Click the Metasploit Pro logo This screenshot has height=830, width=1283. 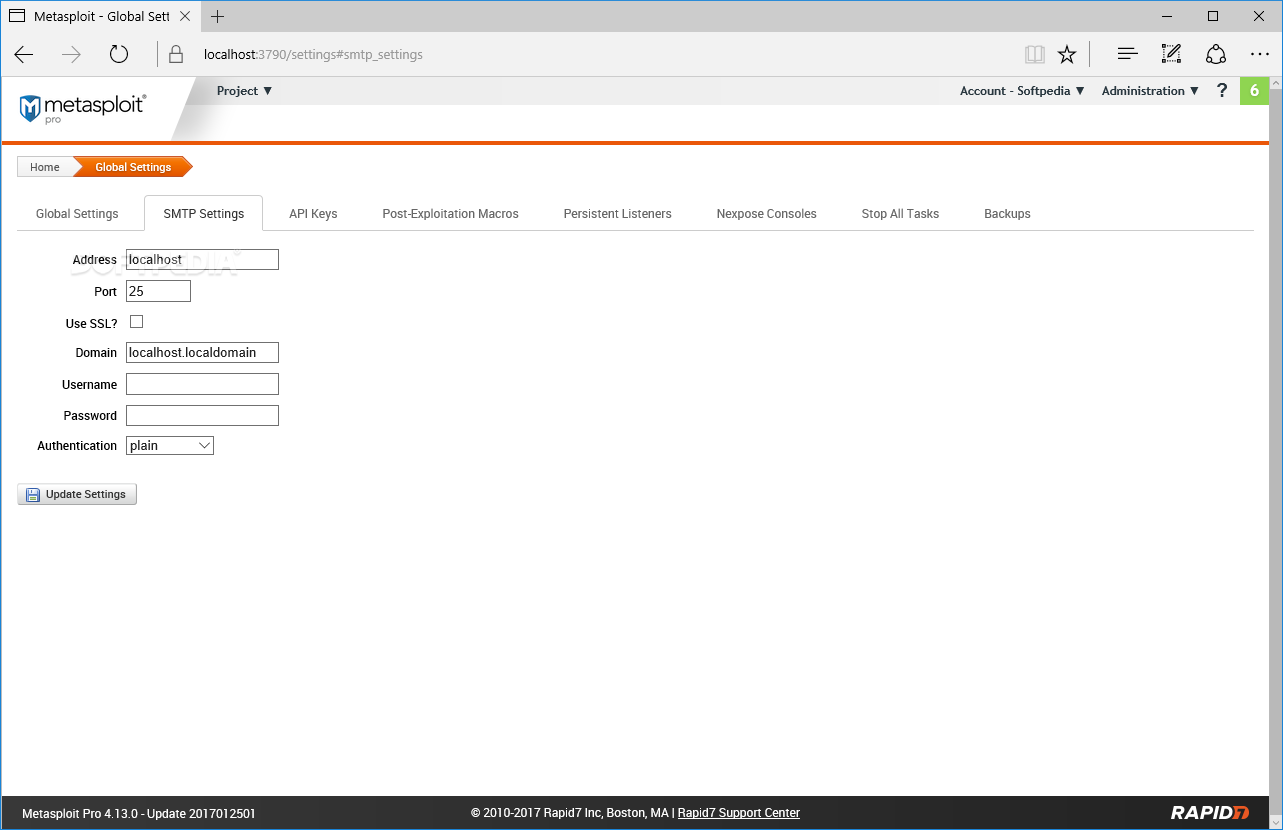[x=83, y=108]
